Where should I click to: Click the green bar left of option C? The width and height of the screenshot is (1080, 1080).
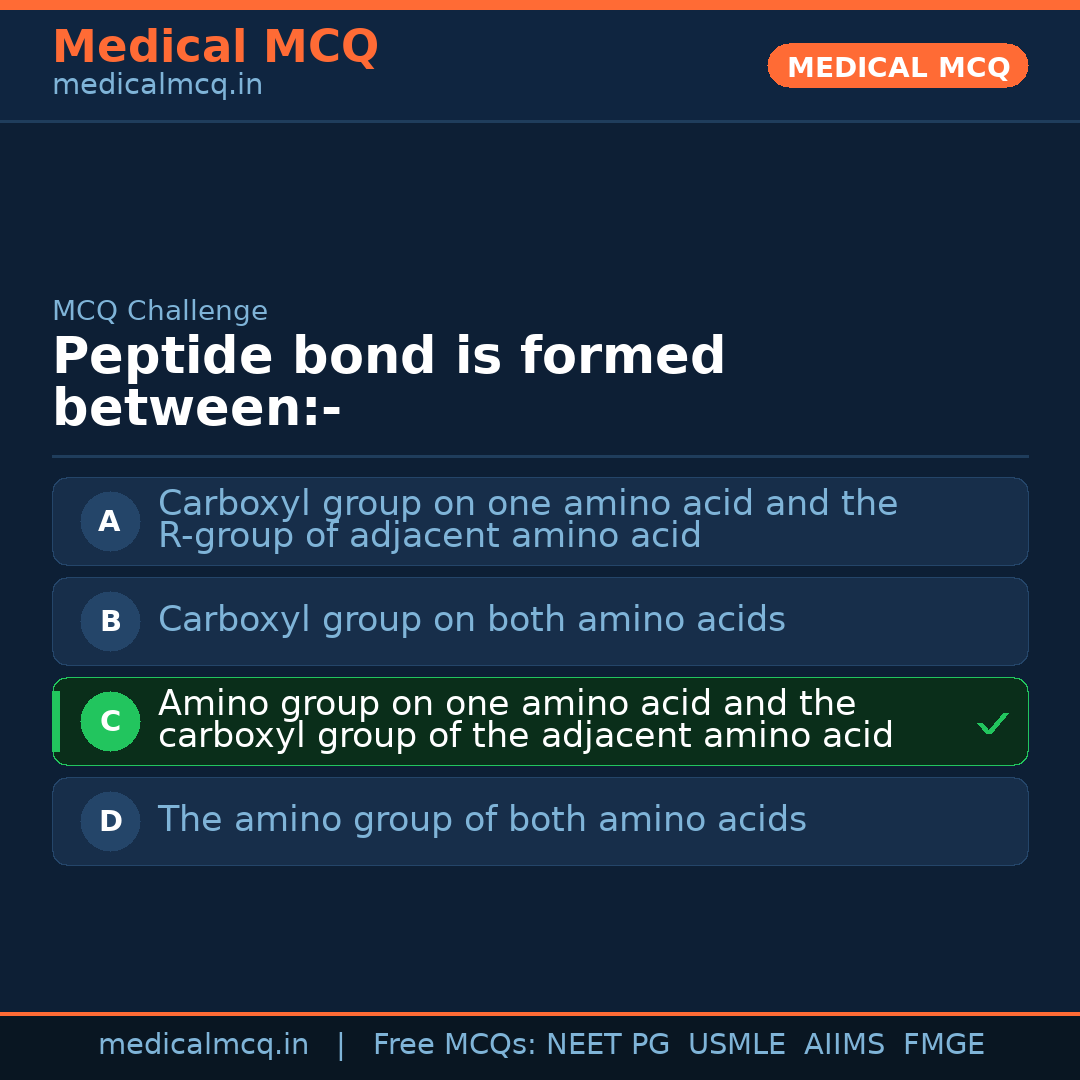(56, 721)
